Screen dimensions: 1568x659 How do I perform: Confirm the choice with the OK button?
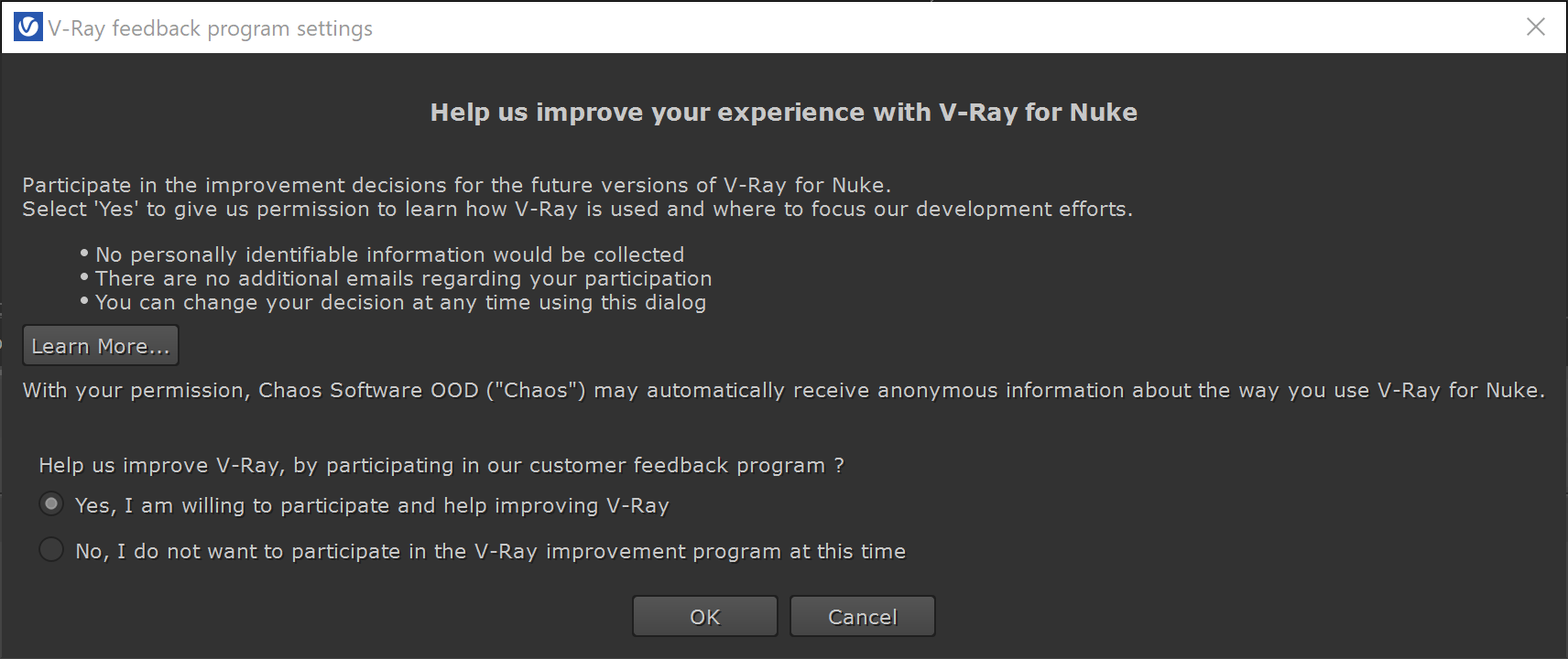705,616
